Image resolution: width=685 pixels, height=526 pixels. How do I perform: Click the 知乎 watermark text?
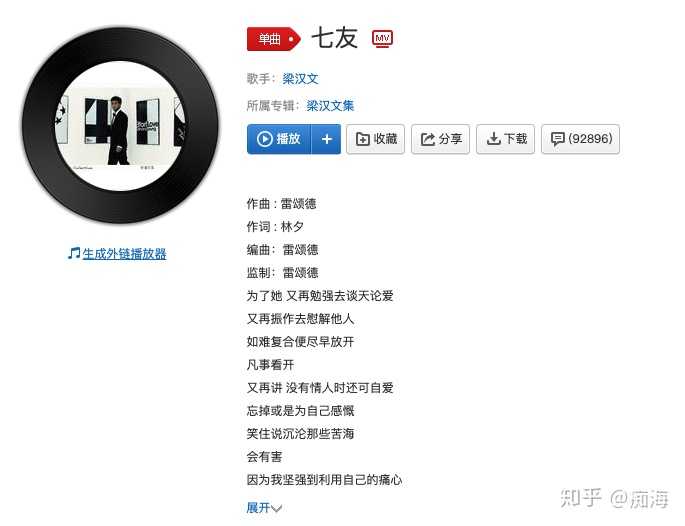(x=581, y=498)
